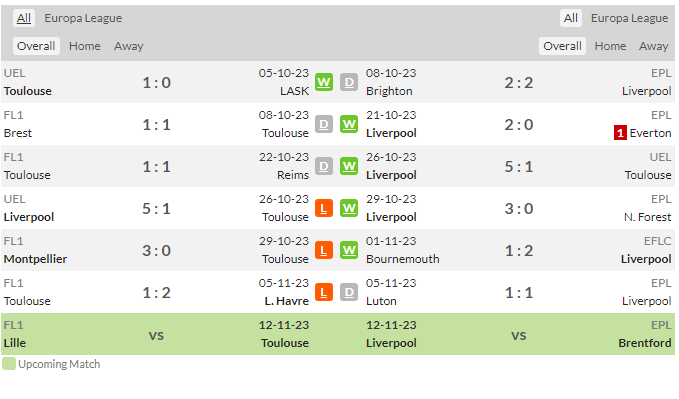Click the Upcoming Match green legend swatch
The height and width of the screenshot is (399, 679).
tap(9, 363)
